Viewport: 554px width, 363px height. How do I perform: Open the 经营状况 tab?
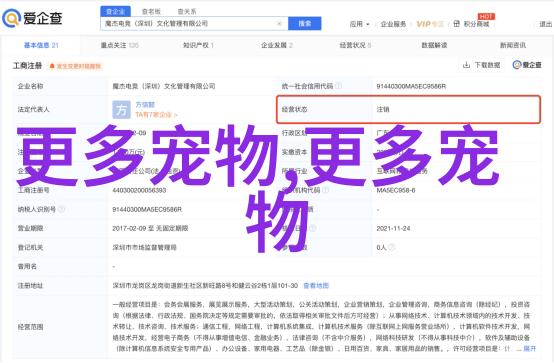pyautogui.click(x=355, y=45)
